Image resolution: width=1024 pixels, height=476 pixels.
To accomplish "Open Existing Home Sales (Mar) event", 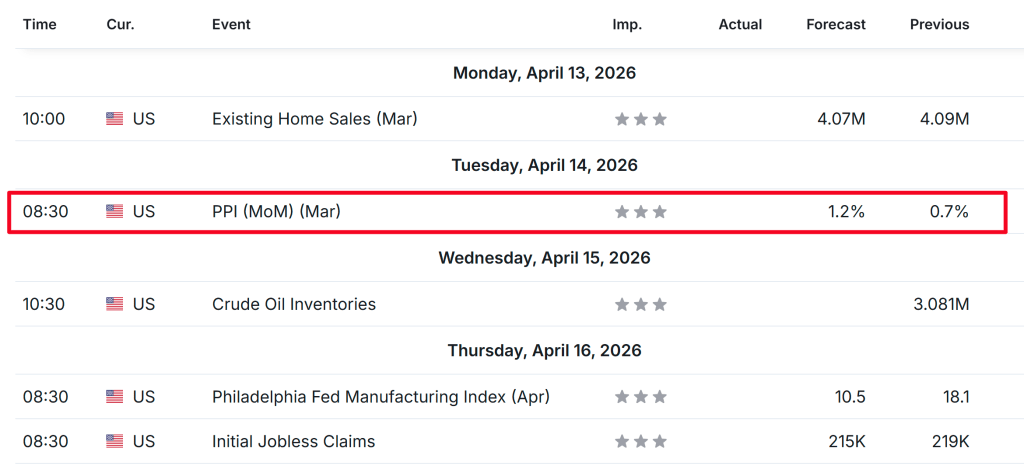I will [314, 119].
